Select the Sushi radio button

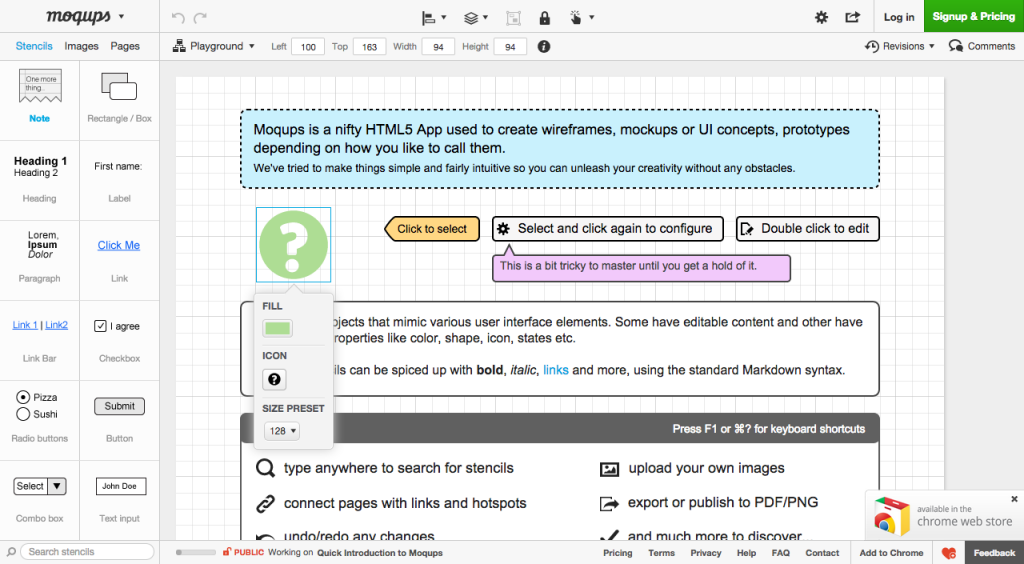pos(23,414)
